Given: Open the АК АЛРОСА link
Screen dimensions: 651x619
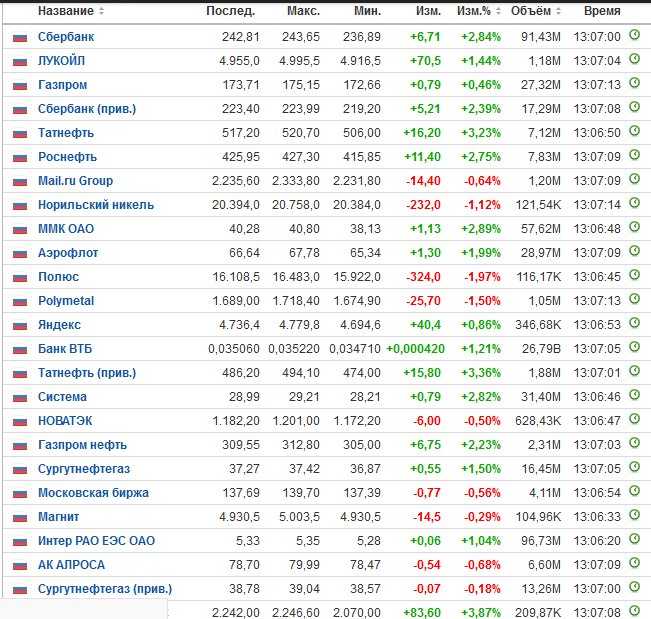Looking at the screenshot, I should pyautogui.click(x=71, y=565).
